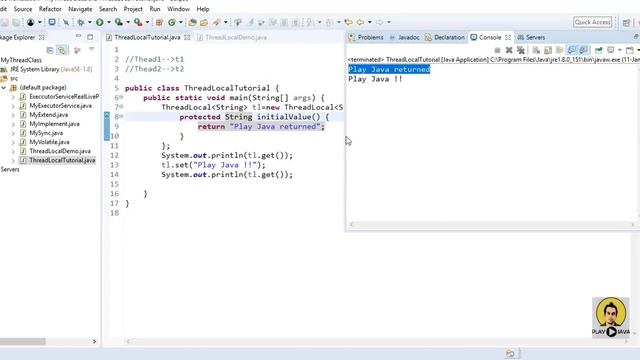
Task: Open the Perspective switcher icon
Action: tap(627, 22)
